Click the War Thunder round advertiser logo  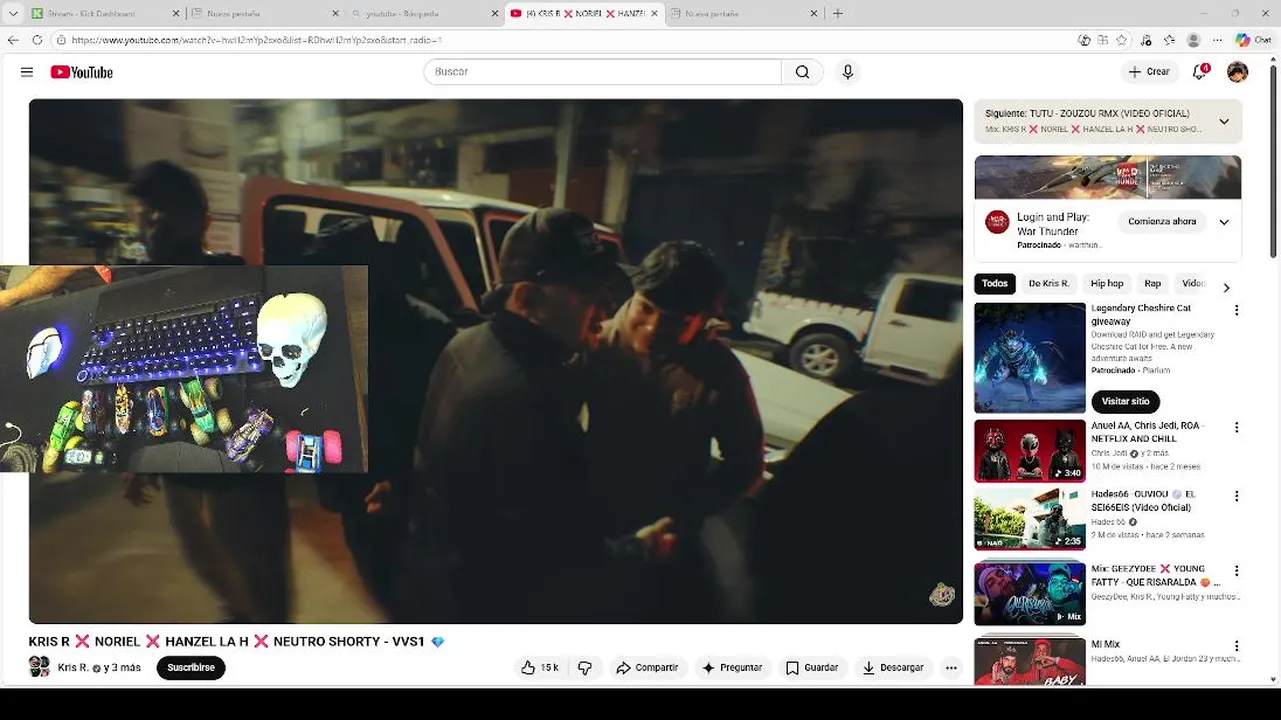click(997, 222)
